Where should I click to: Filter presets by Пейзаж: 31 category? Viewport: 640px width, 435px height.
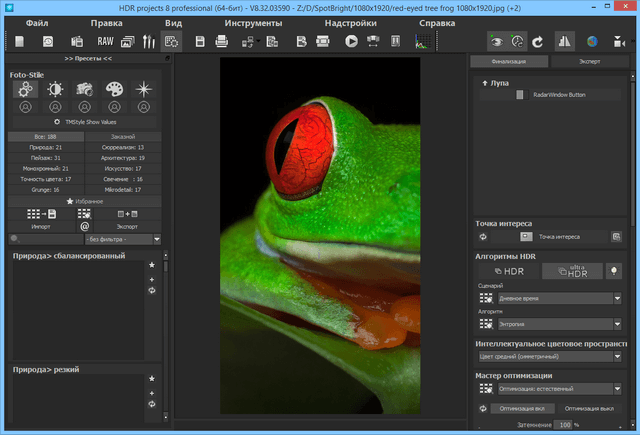pyautogui.click(x=43, y=157)
